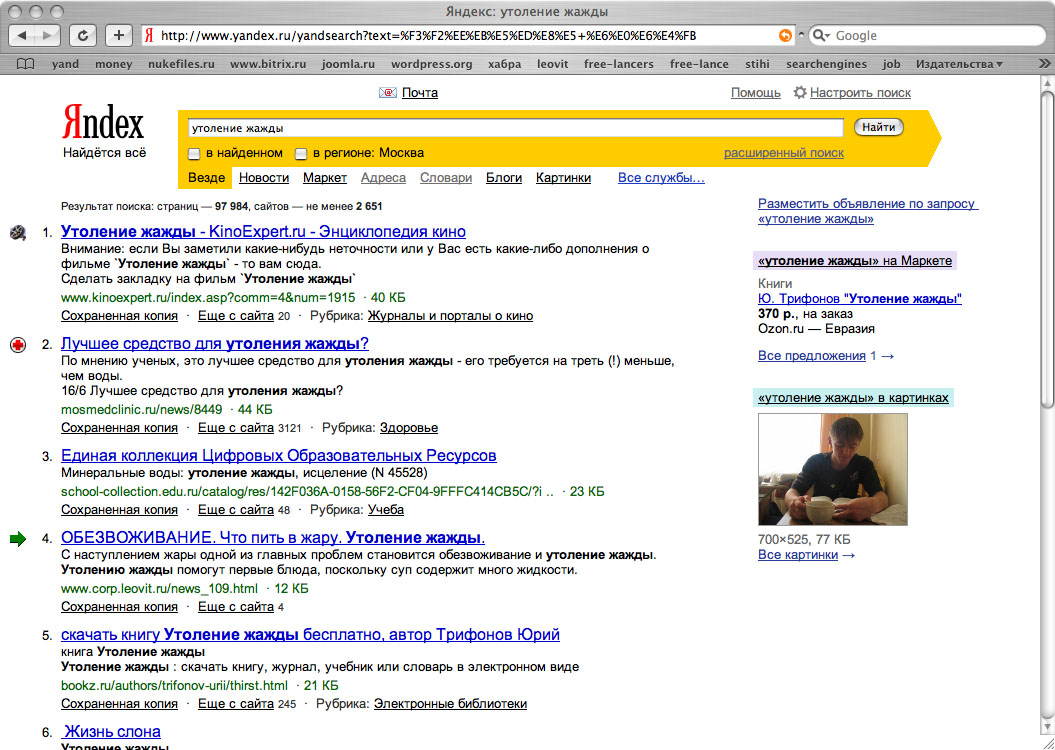This screenshot has width=1055, height=750.
Task: Open '«утоление жажды» на Маркете' heading link
Action: pos(854,261)
